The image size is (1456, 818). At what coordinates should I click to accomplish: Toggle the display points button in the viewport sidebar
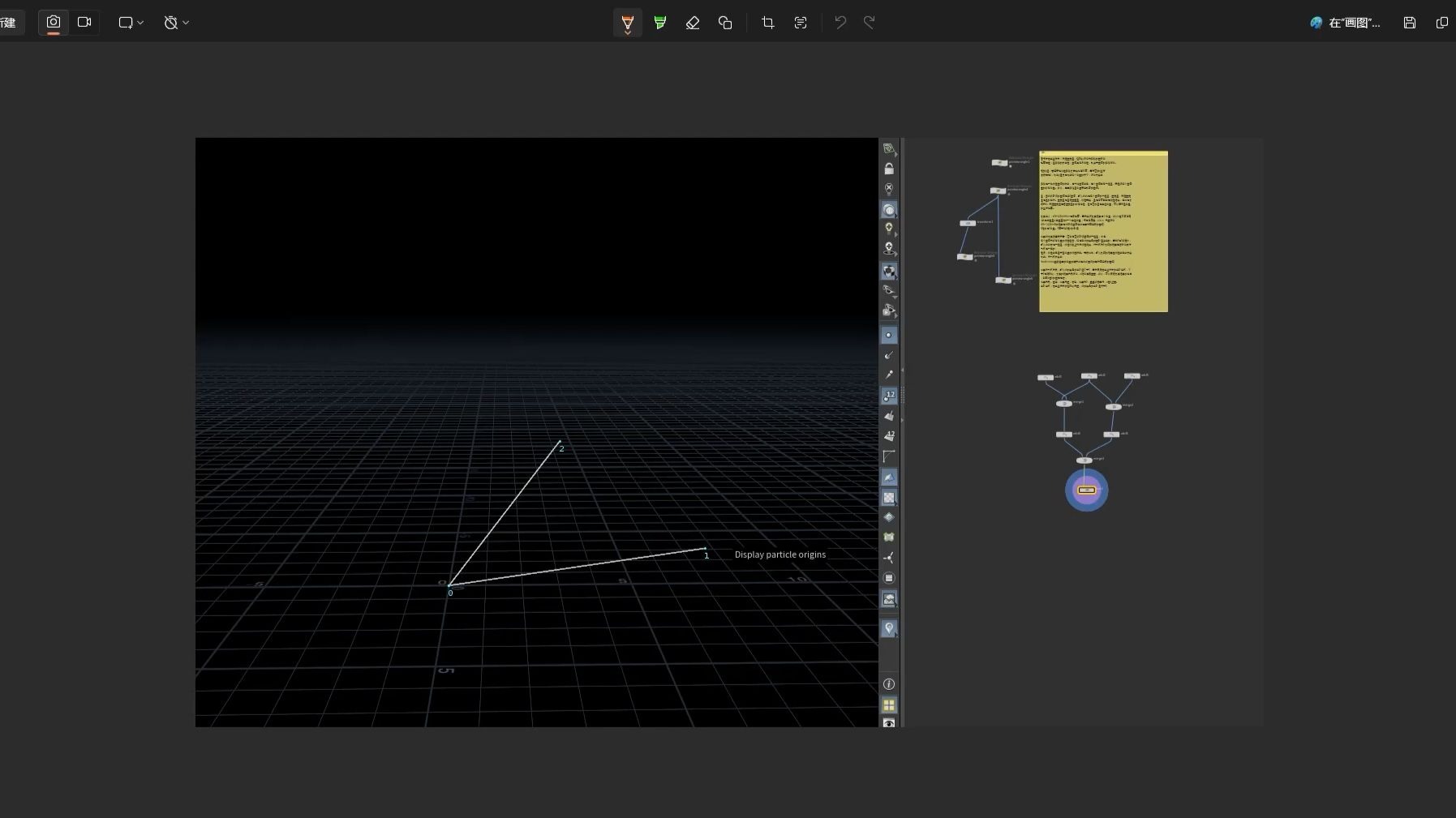pos(889,335)
